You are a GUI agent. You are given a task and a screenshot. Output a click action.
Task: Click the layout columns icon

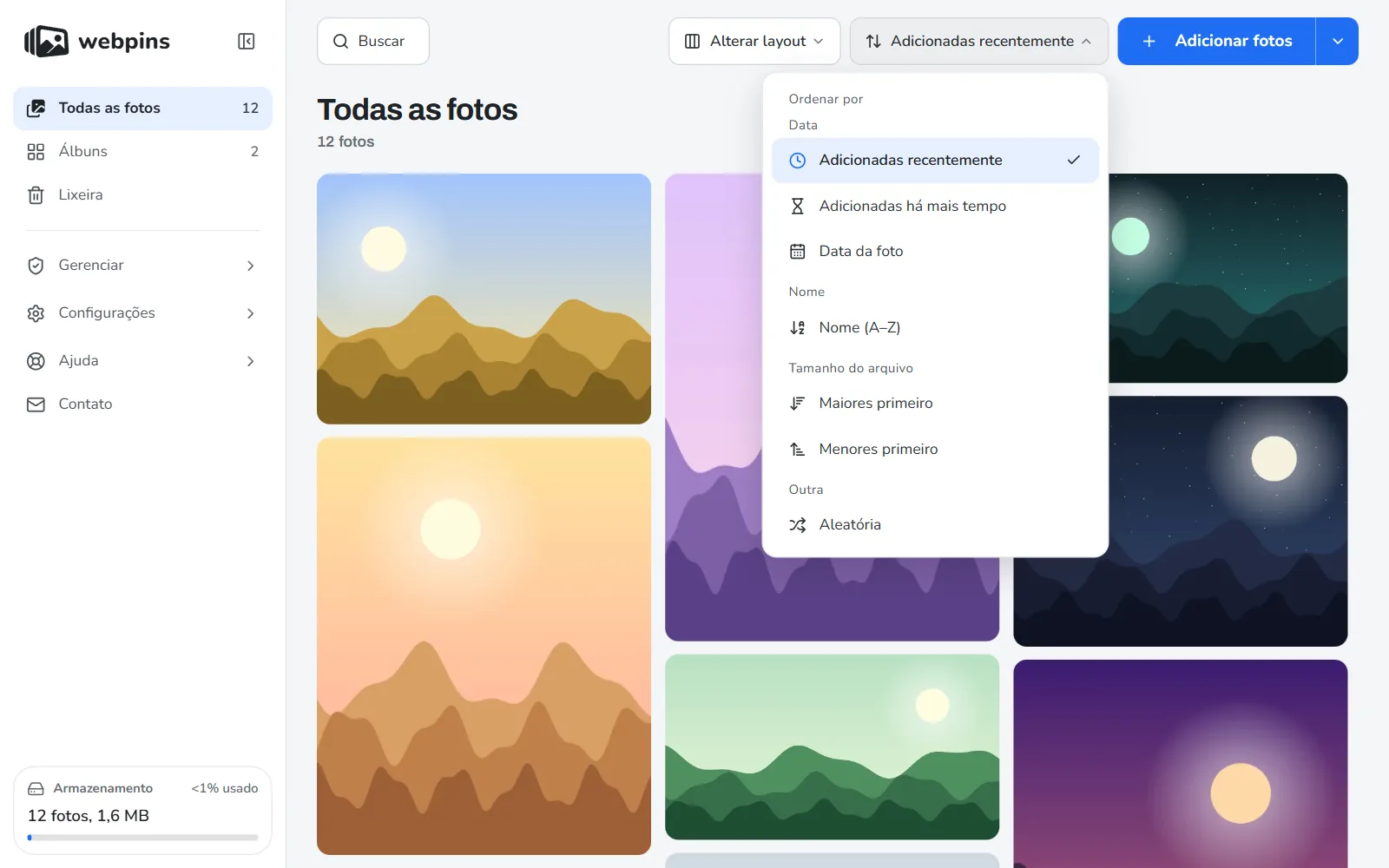click(692, 42)
